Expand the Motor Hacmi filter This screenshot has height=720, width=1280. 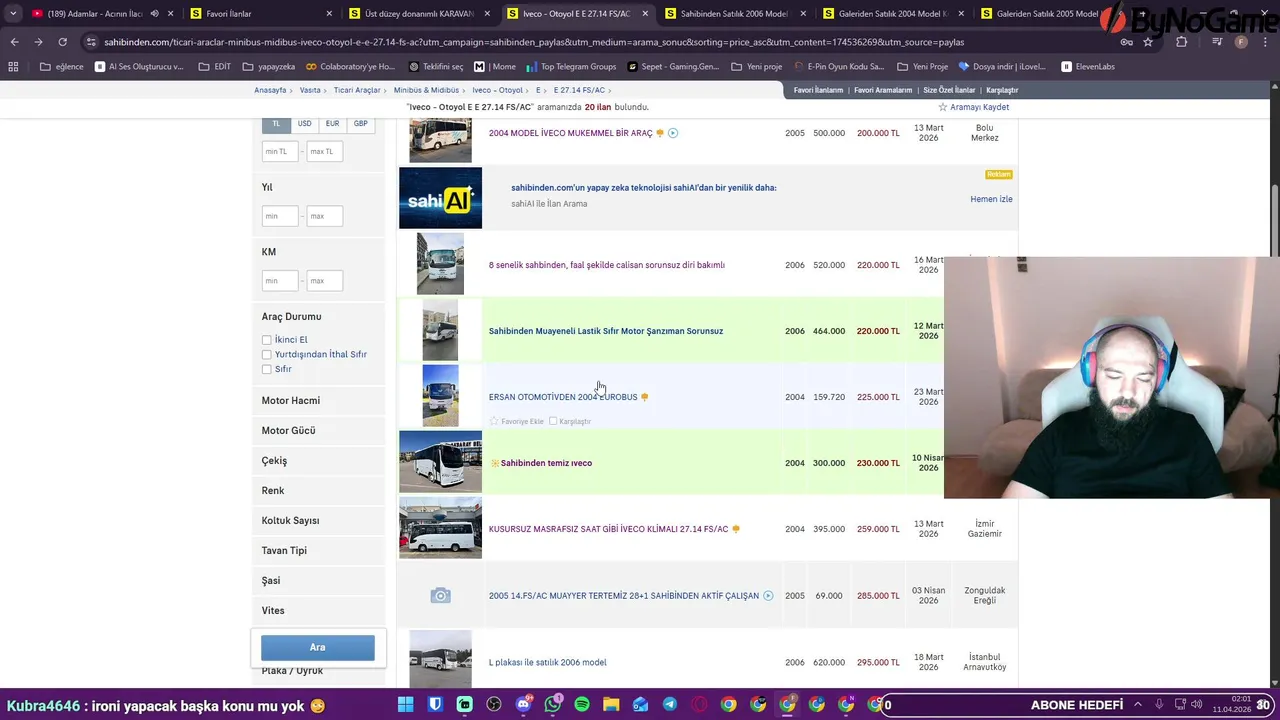318,401
